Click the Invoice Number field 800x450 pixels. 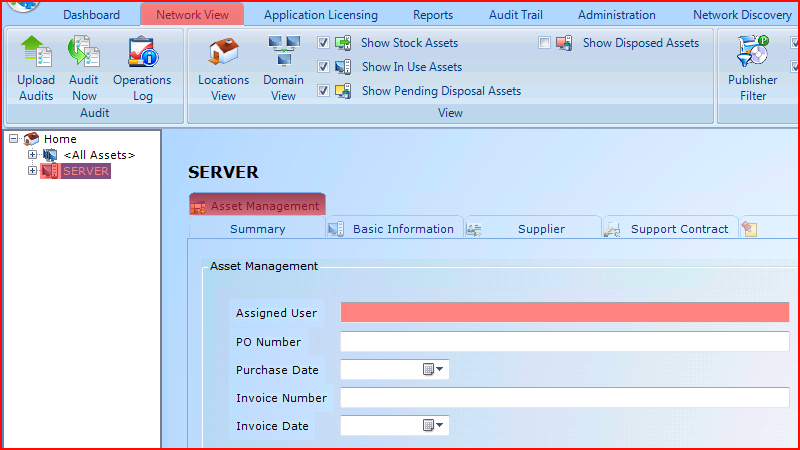(565, 397)
